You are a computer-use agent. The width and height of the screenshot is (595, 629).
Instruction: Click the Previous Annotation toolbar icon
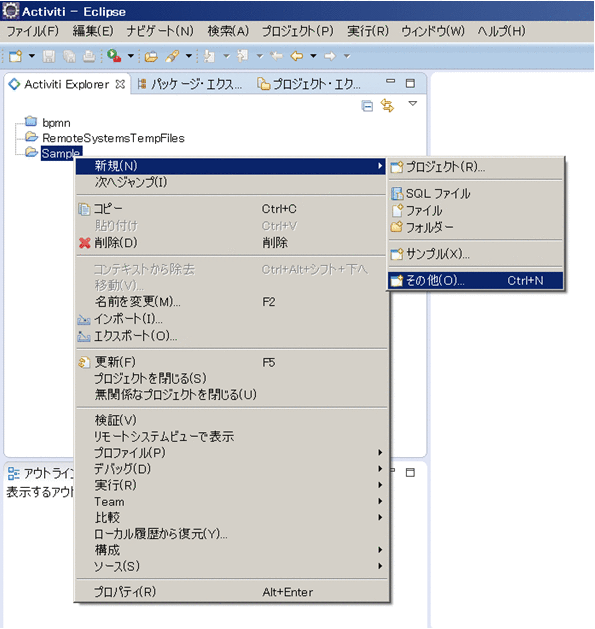pyautogui.click(x=242, y=56)
